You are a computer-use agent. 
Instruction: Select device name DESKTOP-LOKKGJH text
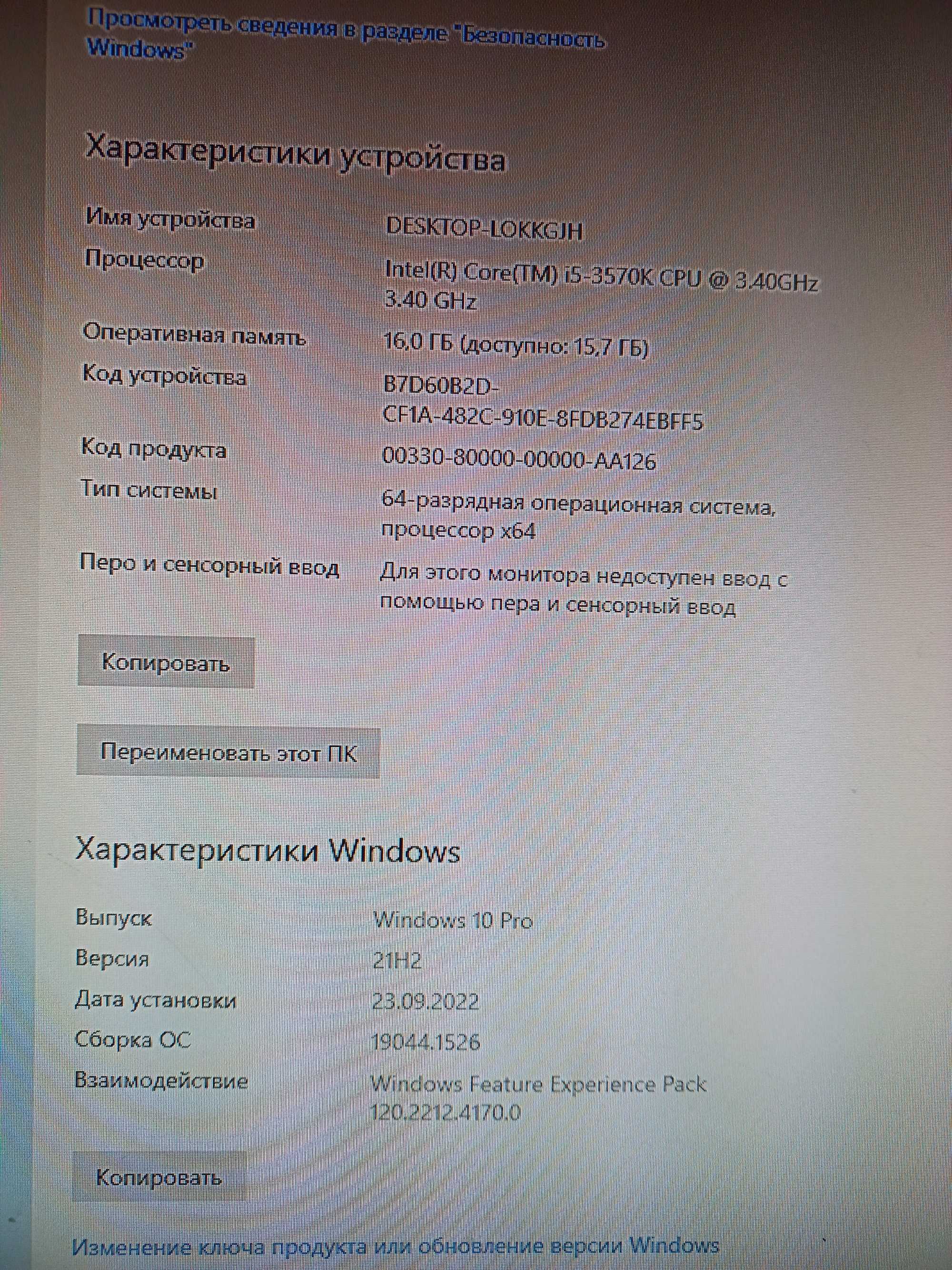pyautogui.click(x=484, y=229)
